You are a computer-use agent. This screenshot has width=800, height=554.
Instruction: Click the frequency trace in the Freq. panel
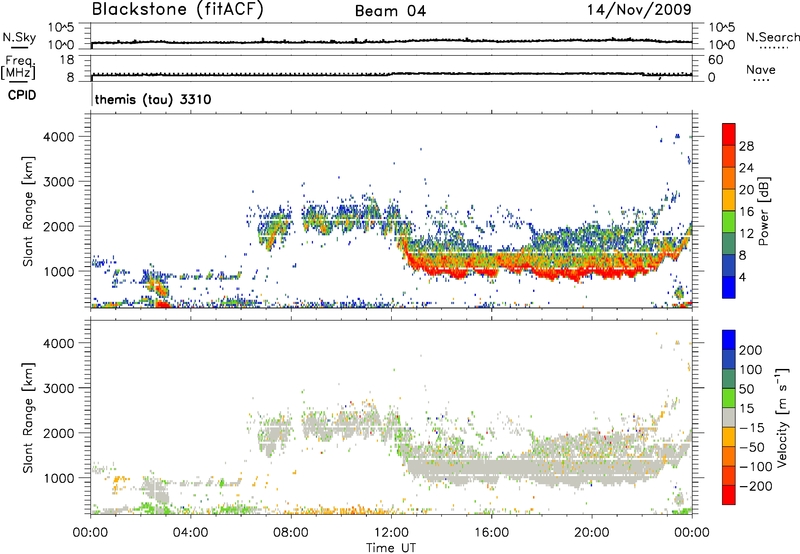[391, 74]
